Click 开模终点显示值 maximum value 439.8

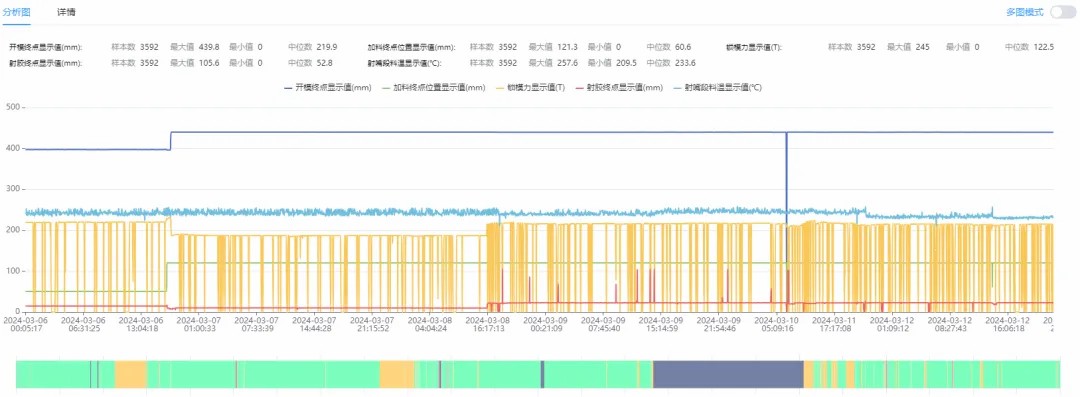point(209,48)
